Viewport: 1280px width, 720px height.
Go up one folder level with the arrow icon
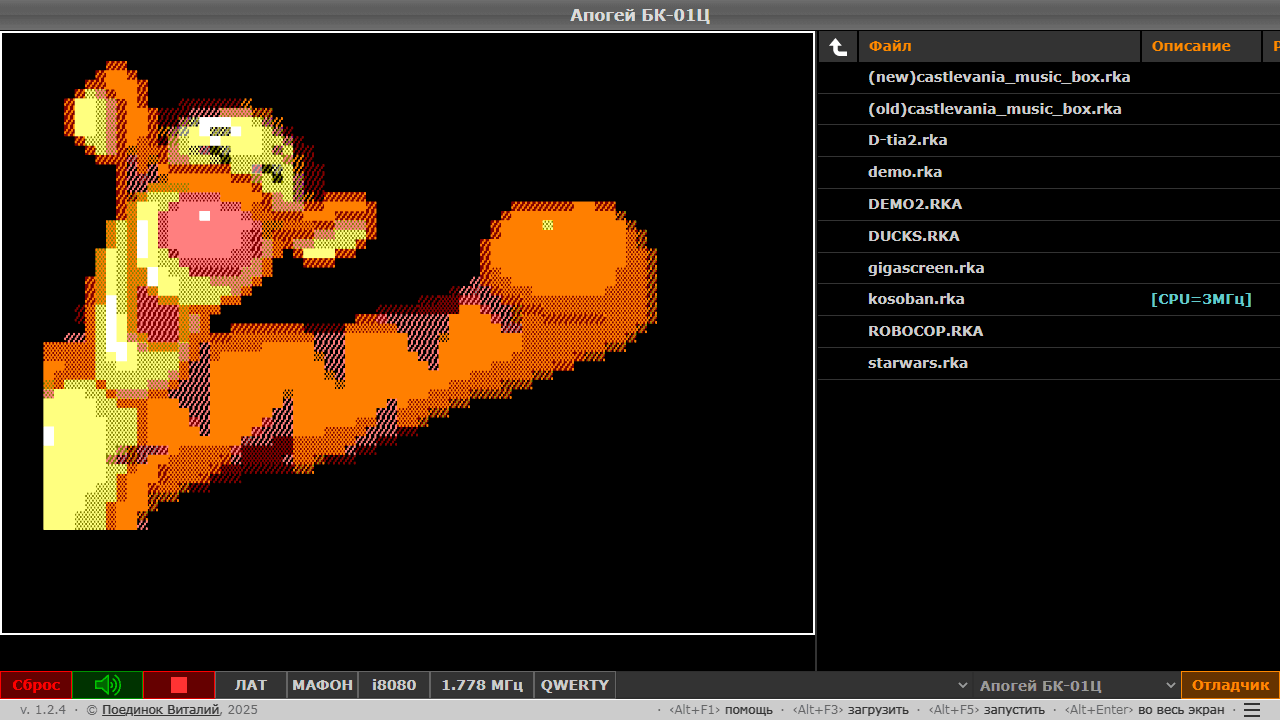coord(838,46)
